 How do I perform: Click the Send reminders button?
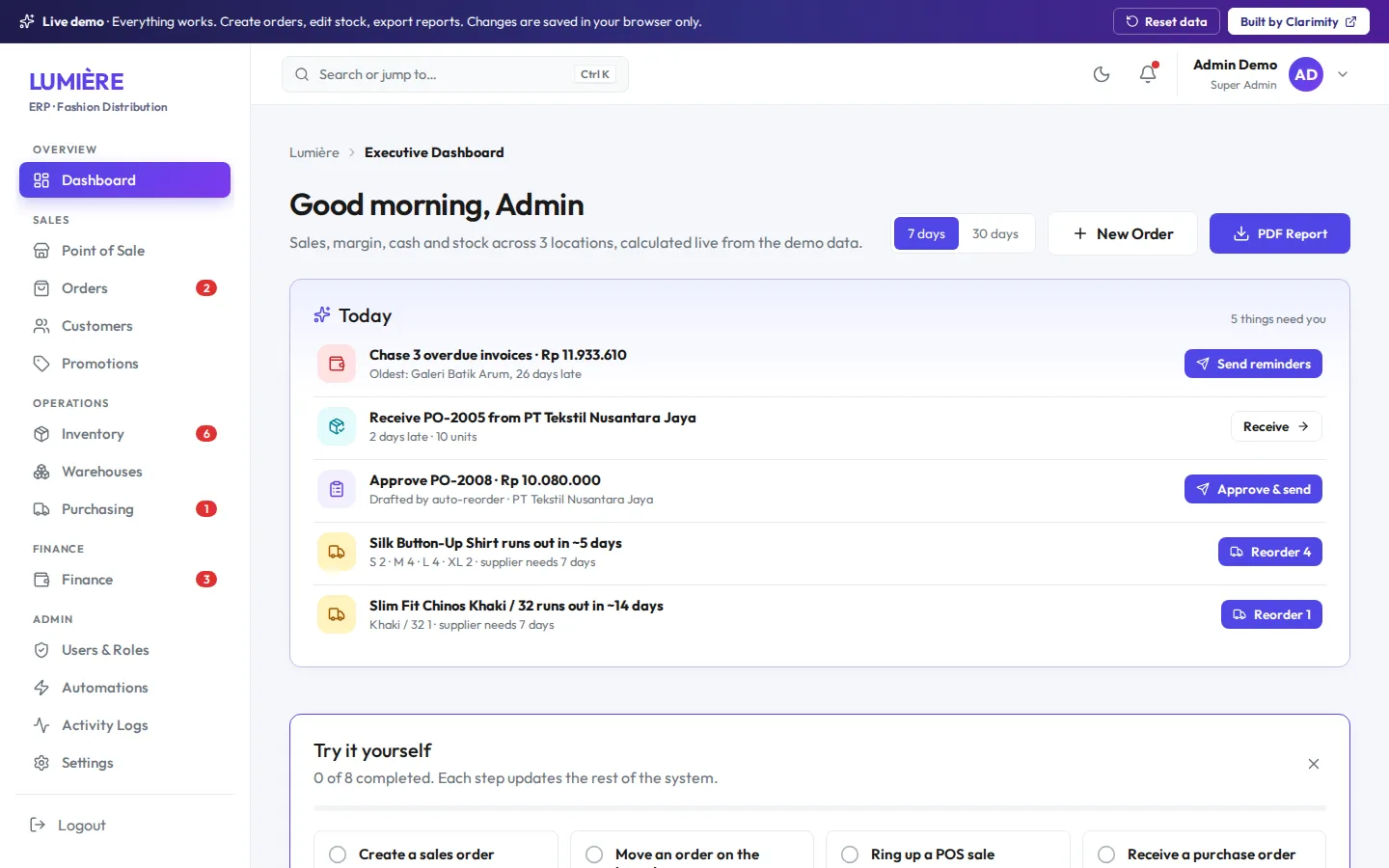point(1253,364)
